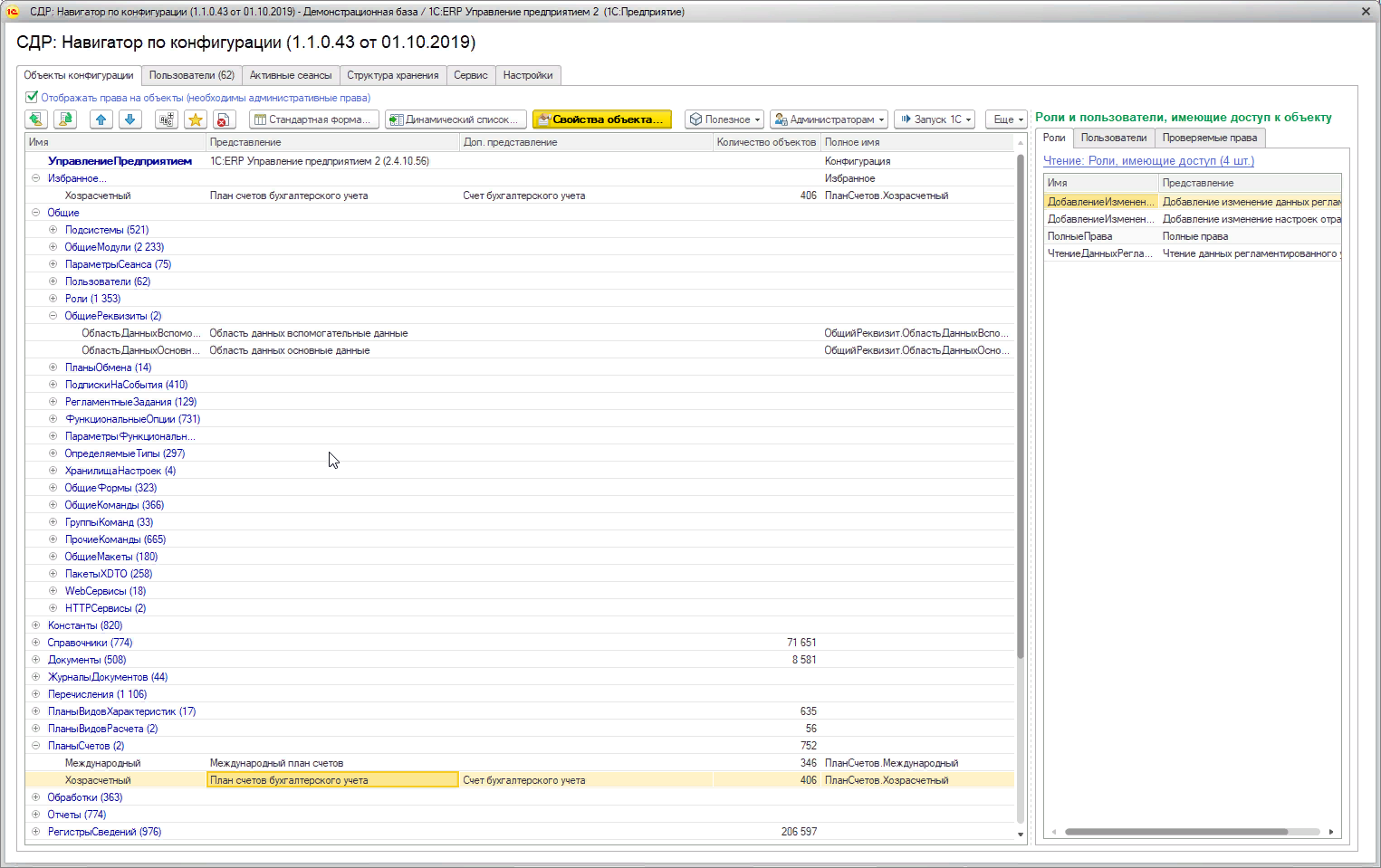Click the red-cross document icon in toolbar
Image resolution: width=1381 pixels, height=868 pixels.
225,119
